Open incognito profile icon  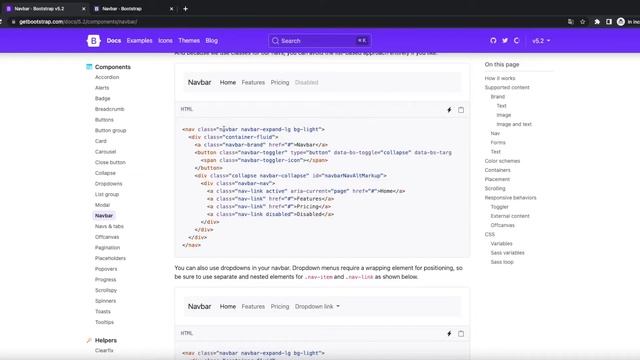[x=621, y=22]
